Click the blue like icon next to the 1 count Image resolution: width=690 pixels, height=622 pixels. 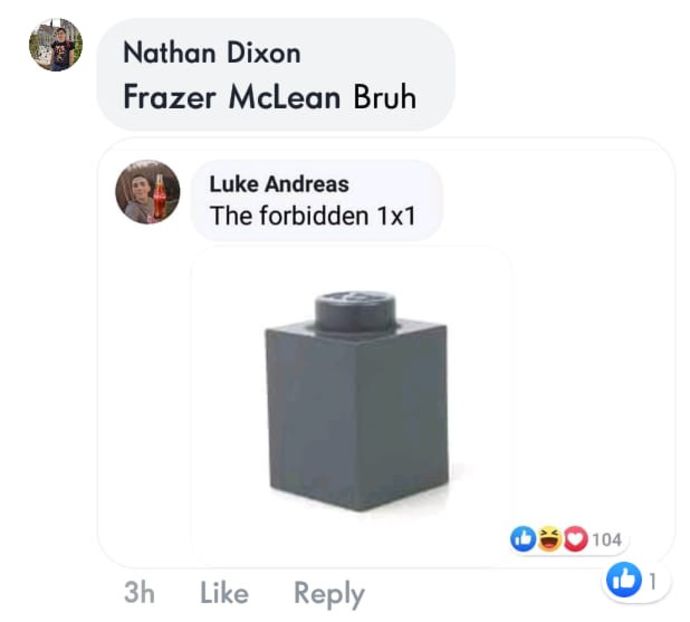click(x=624, y=580)
